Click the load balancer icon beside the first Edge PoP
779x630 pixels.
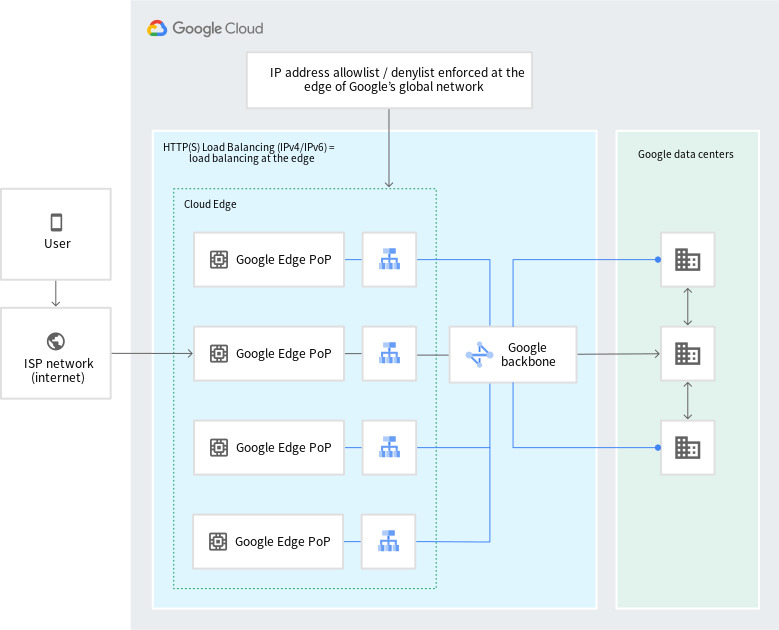pos(390,259)
